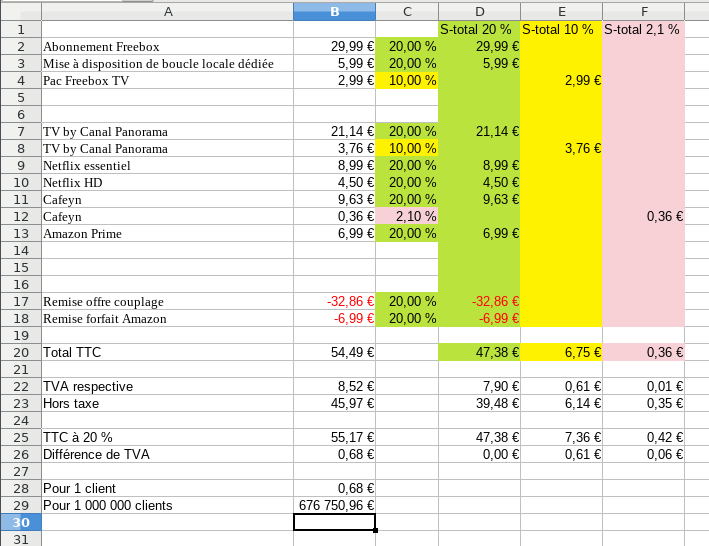Click the 'Pour 1 client' cell

click(x=167, y=489)
